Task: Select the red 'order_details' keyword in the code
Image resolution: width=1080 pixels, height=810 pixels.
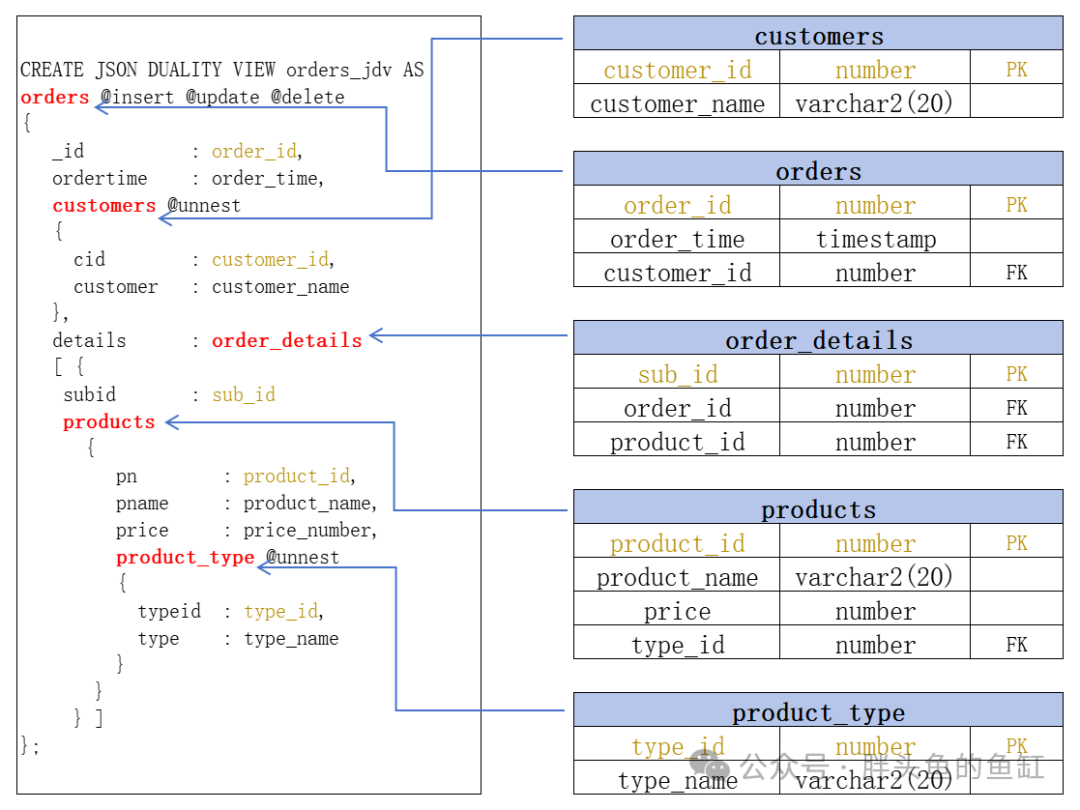Action: pos(287,340)
